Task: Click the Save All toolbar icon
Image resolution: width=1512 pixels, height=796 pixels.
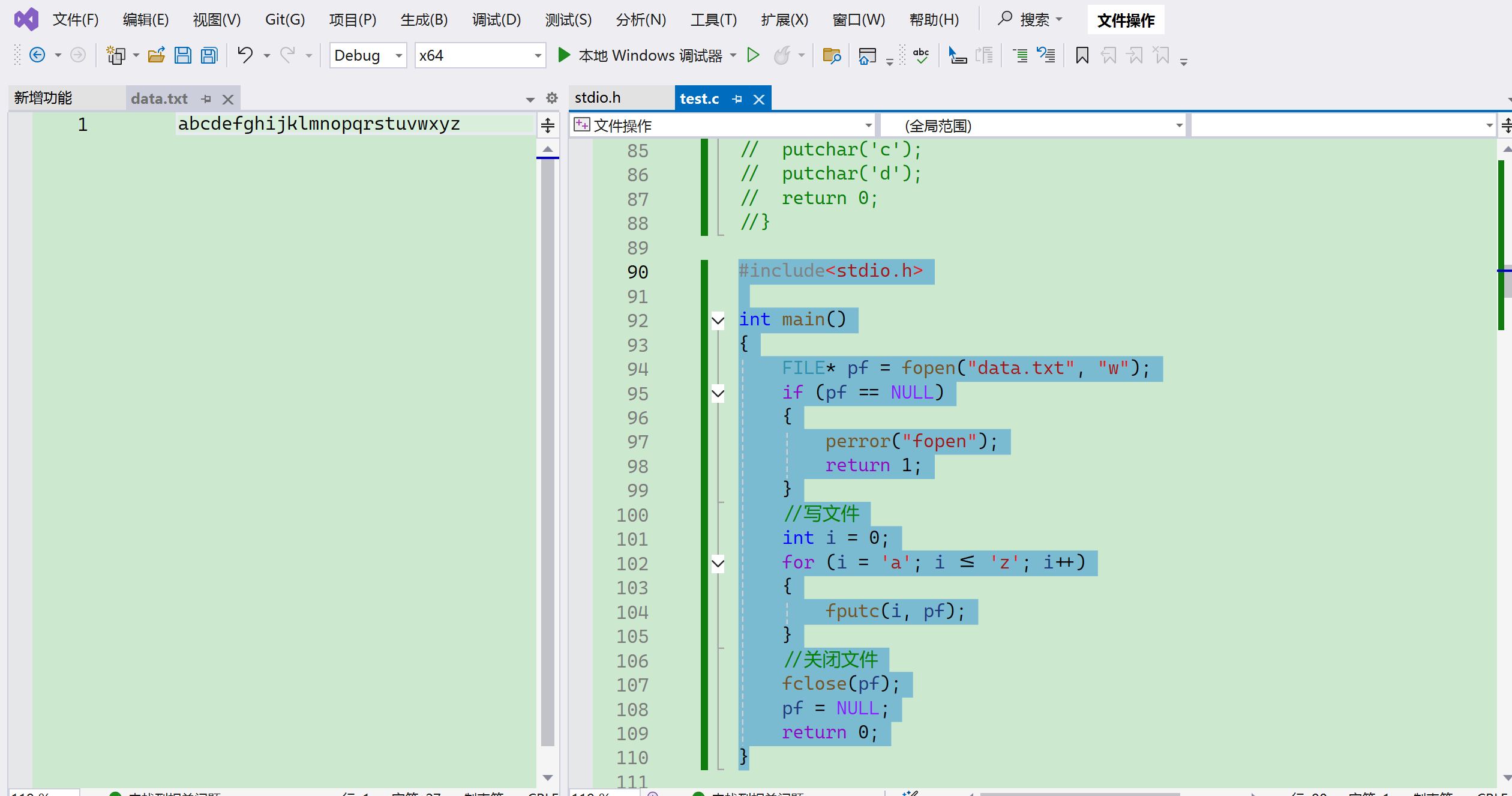Action: click(209, 56)
